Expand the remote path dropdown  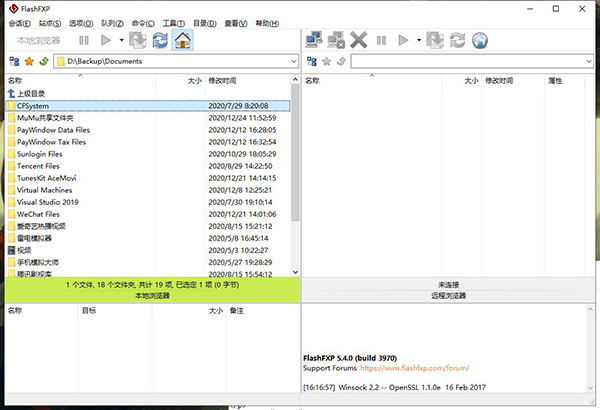(x=589, y=61)
